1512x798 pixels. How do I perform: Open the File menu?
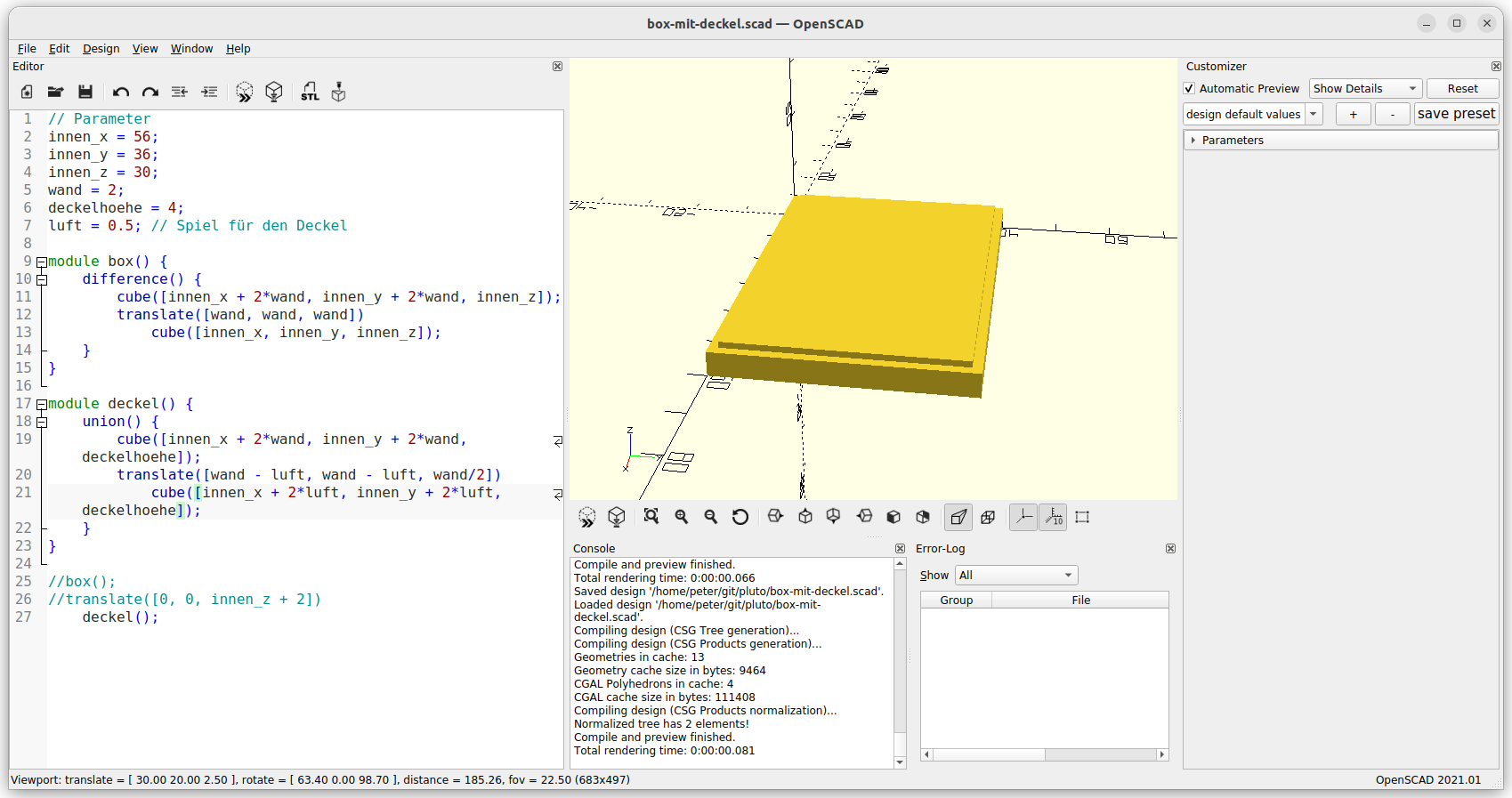pyautogui.click(x=27, y=49)
